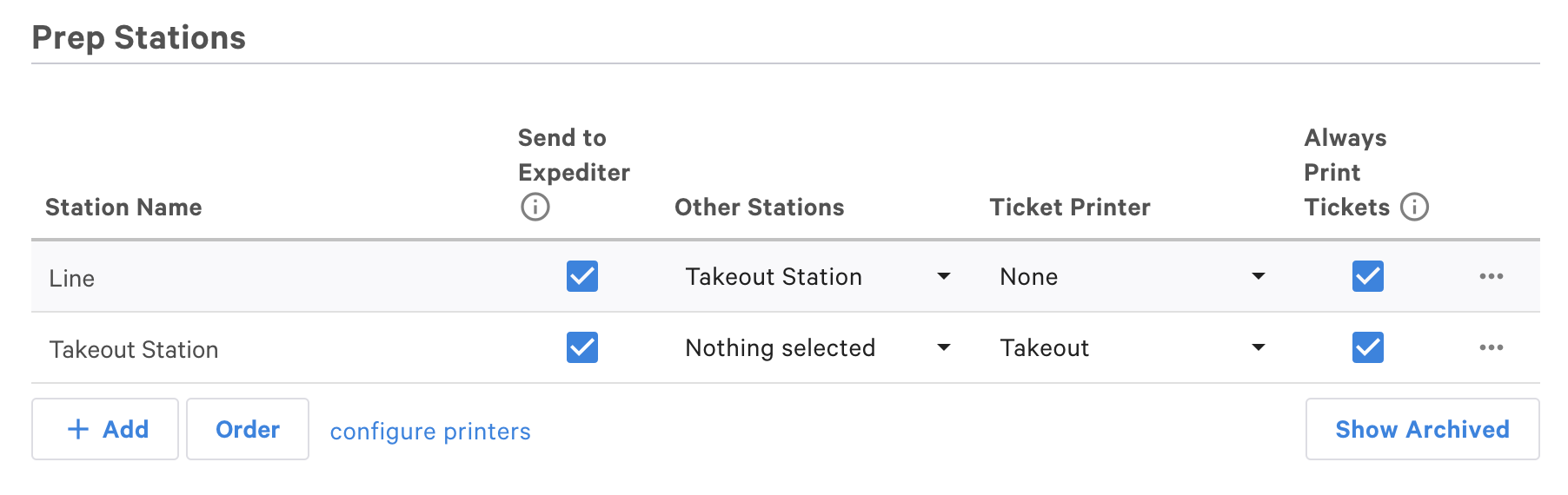
Task: Uncheck Send to Expediter for Line
Action: point(582,276)
